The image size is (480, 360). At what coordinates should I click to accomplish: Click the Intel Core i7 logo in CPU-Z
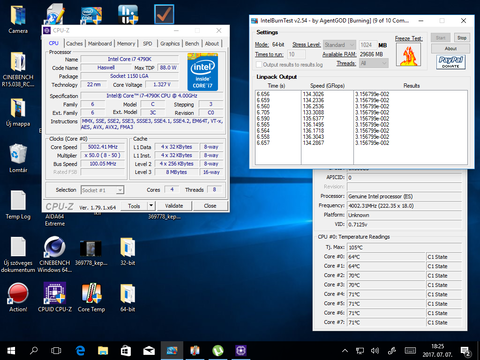[203, 72]
